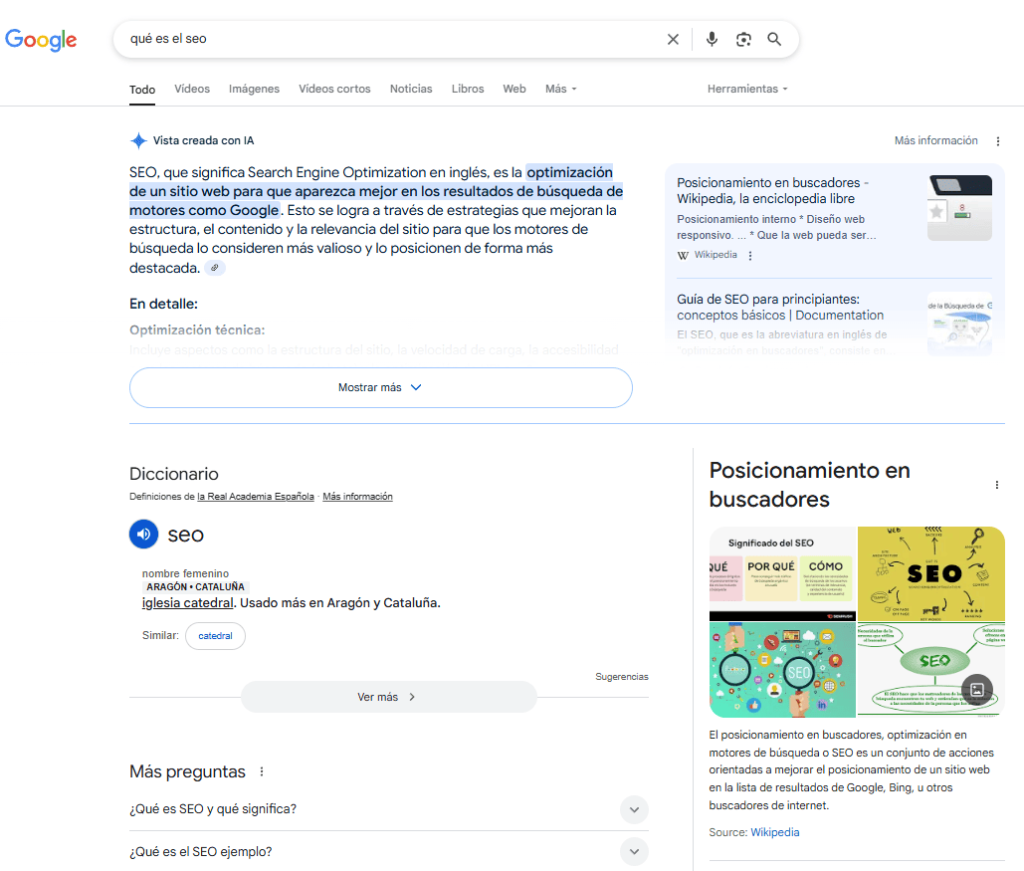The image size is (1024, 871).
Task: Open AI overview three-dot options menu
Action: 997,141
